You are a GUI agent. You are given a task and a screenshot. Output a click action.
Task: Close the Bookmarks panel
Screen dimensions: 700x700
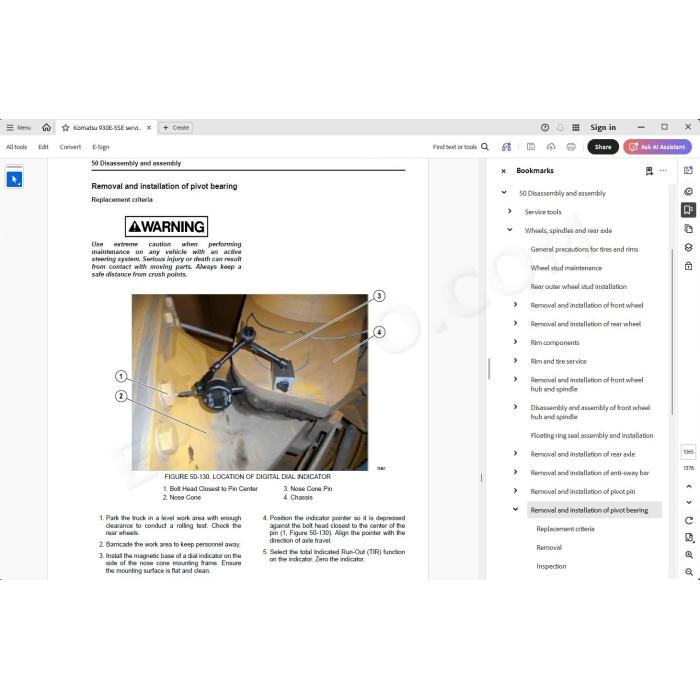click(504, 171)
